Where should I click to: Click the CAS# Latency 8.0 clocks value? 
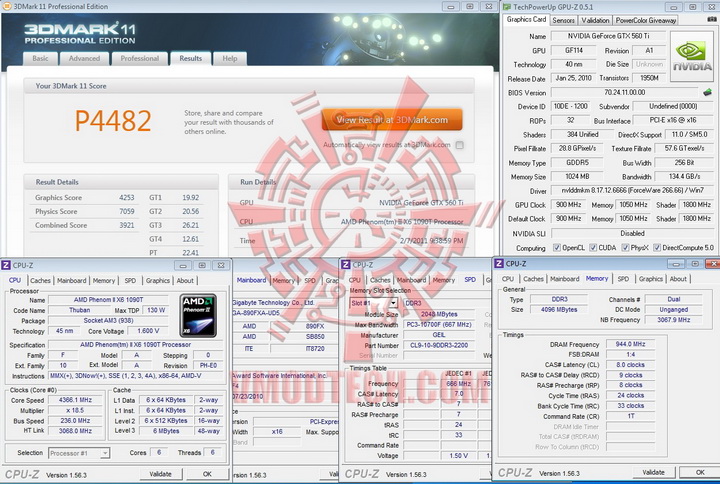[630, 365]
